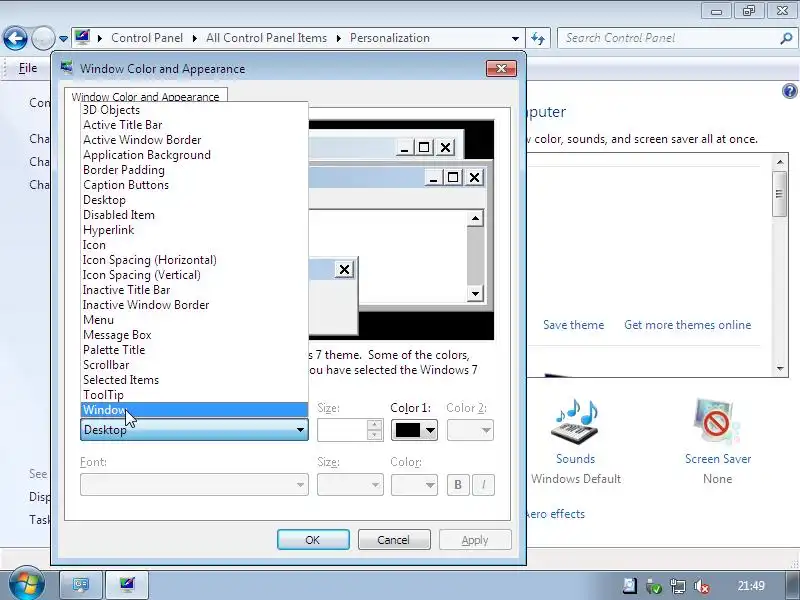This screenshot has height=600, width=800.
Task: Click the preview window scroll down arrow
Action: [475, 293]
